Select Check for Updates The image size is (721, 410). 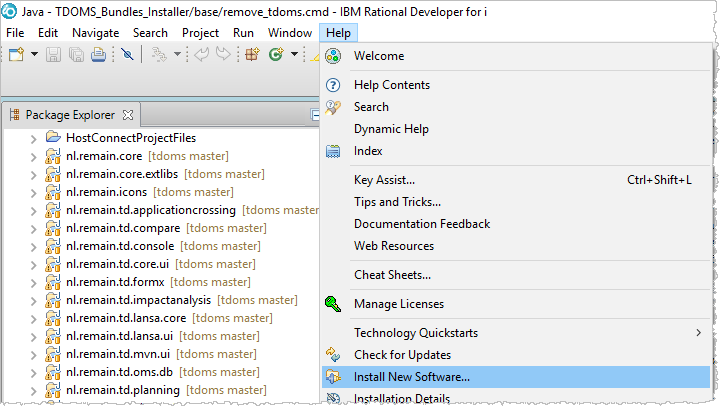tap(402, 355)
